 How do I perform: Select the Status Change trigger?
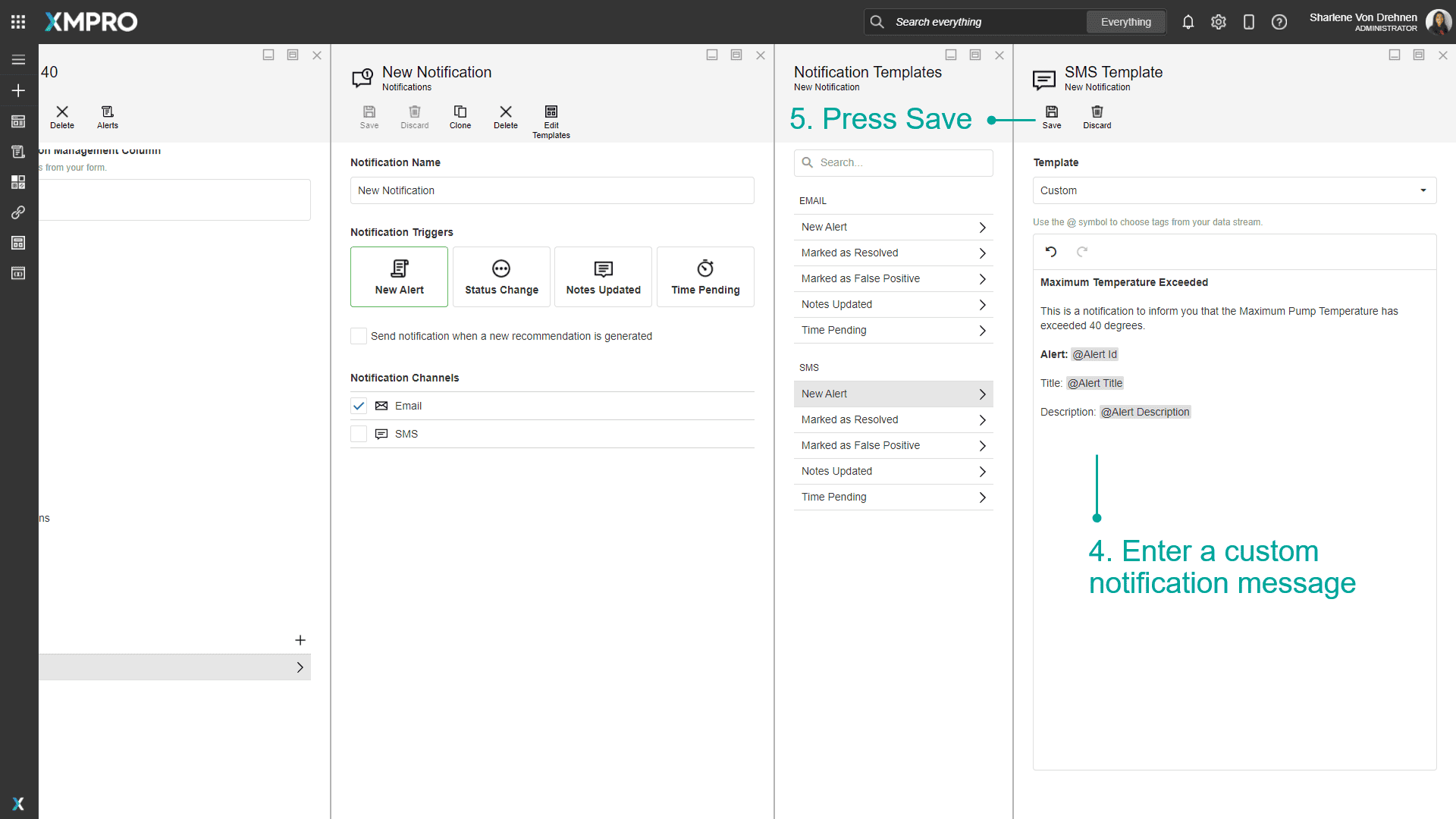(x=501, y=277)
